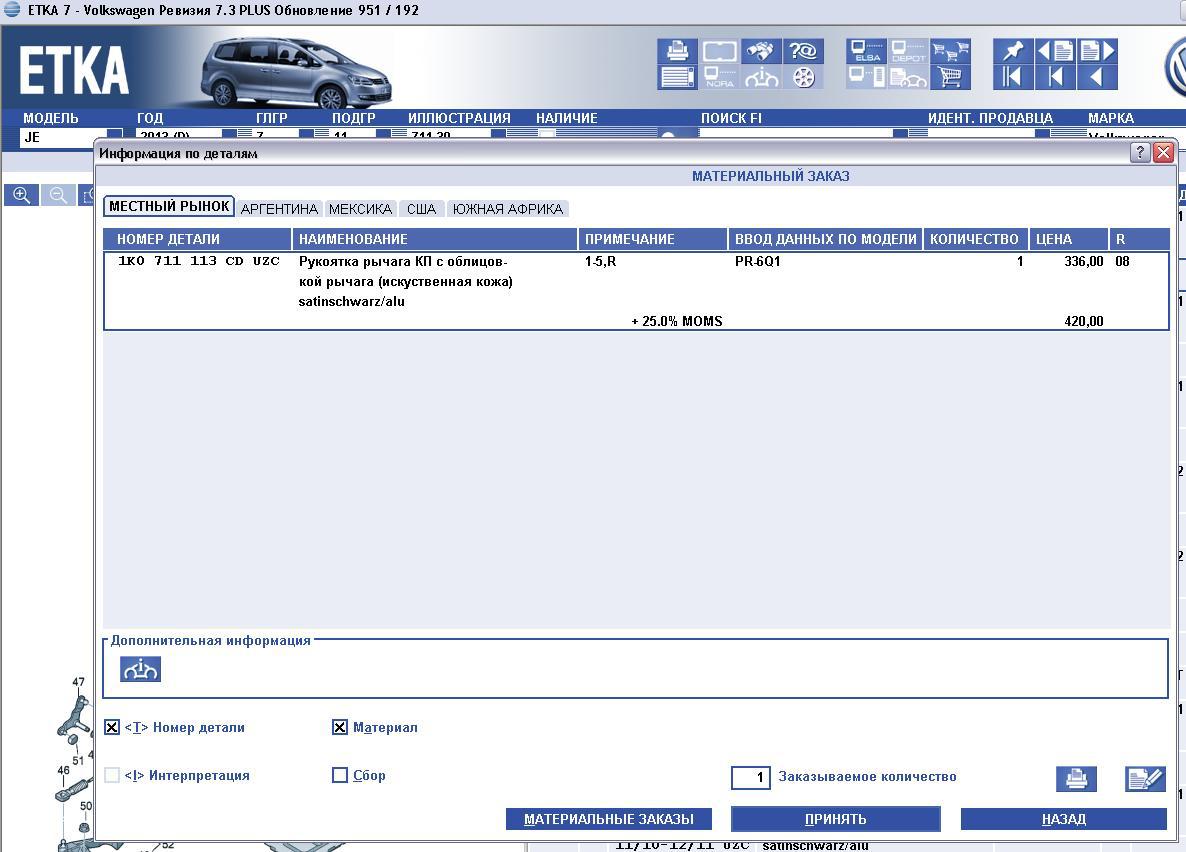Click the single-bar previous arrow

[x=1055, y=77]
